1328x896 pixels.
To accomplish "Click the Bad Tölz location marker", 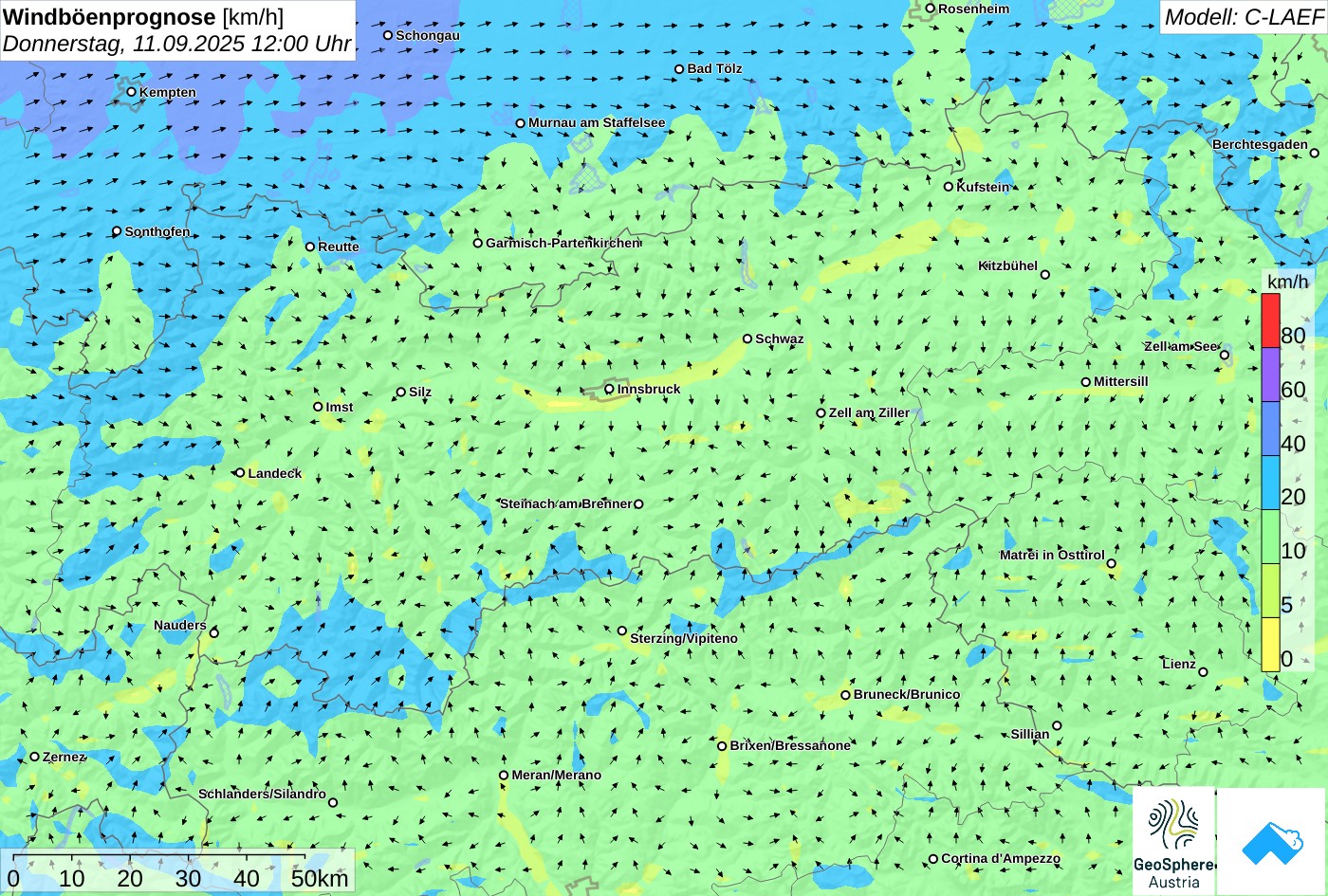I will 679,69.
